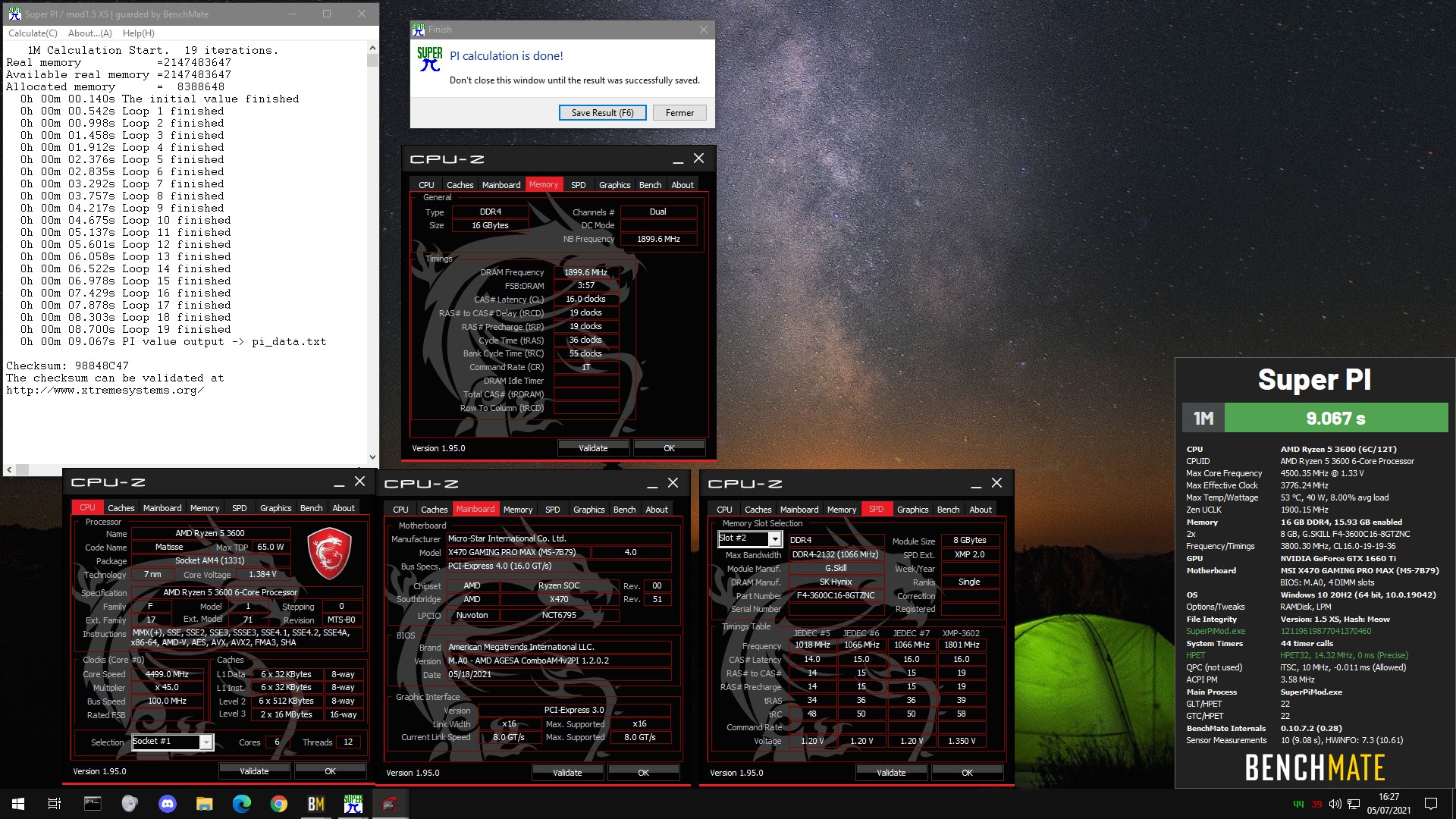Click the green 44 temperature tray icon

pyautogui.click(x=1298, y=804)
